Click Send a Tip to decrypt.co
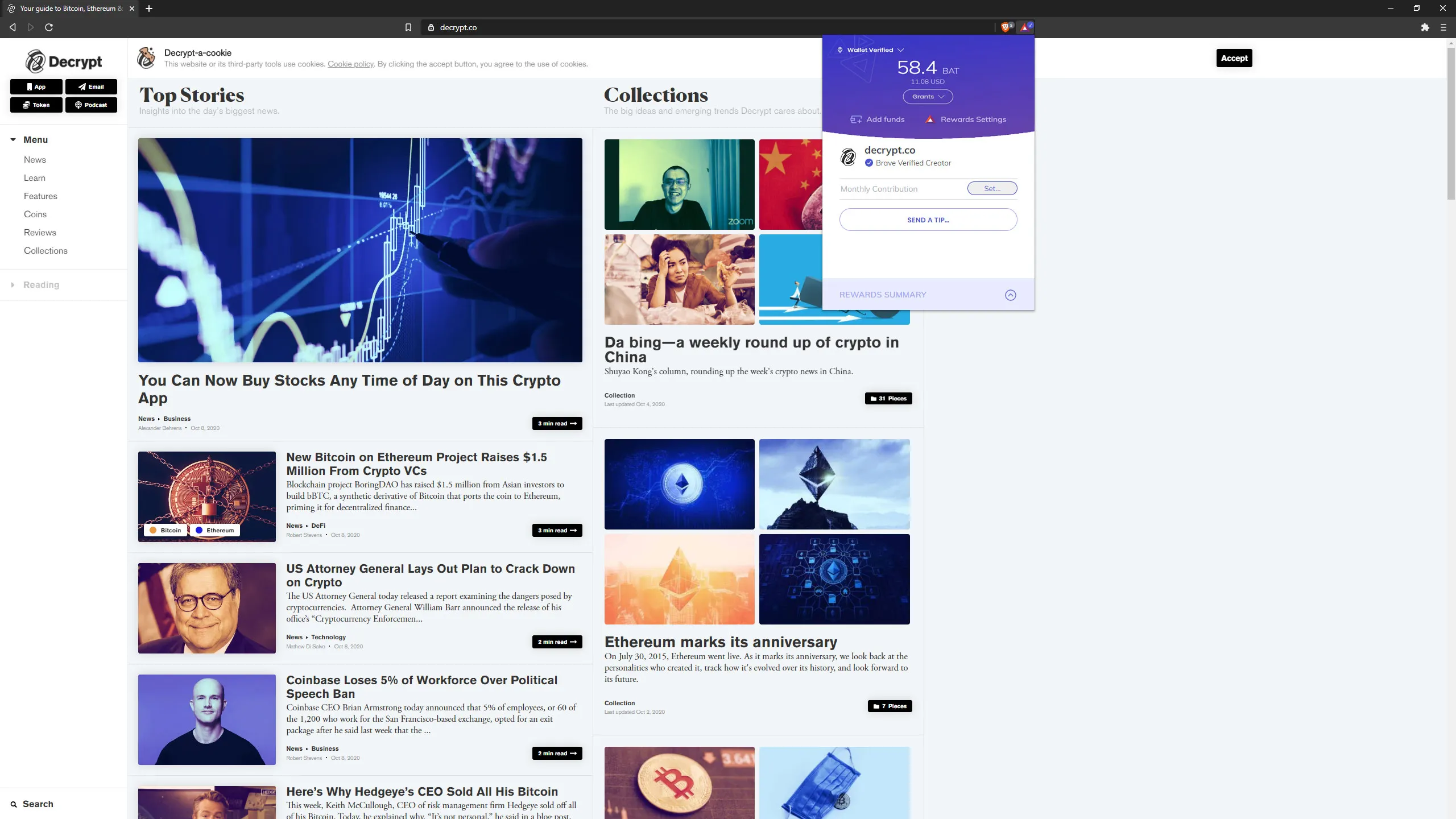Image resolution: width=1456 pixels, height=819 pixels. [927, 220]
